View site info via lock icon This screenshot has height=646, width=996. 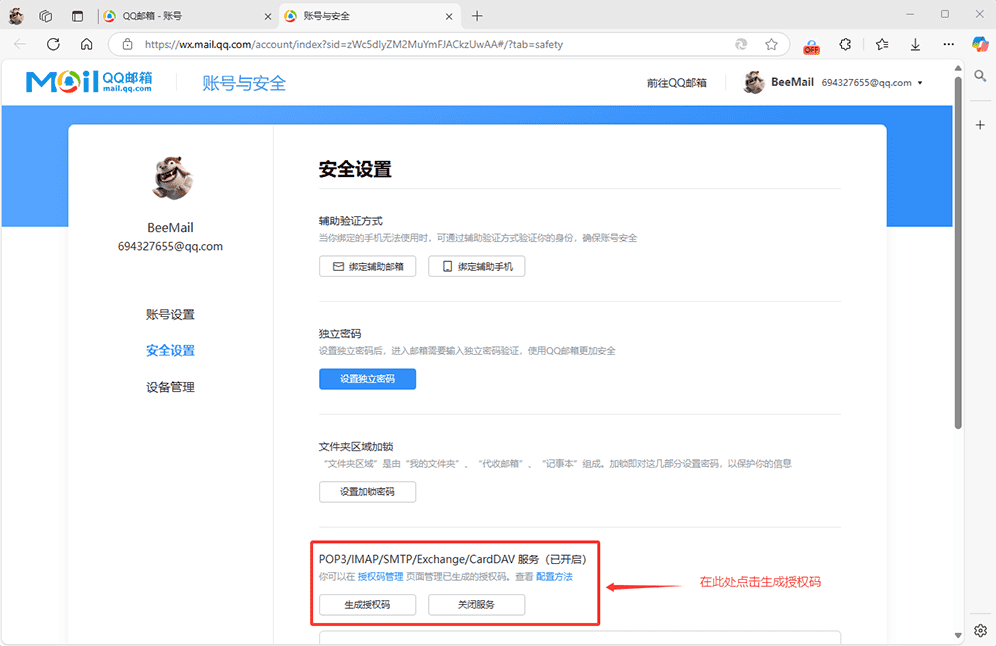point(128,44)
